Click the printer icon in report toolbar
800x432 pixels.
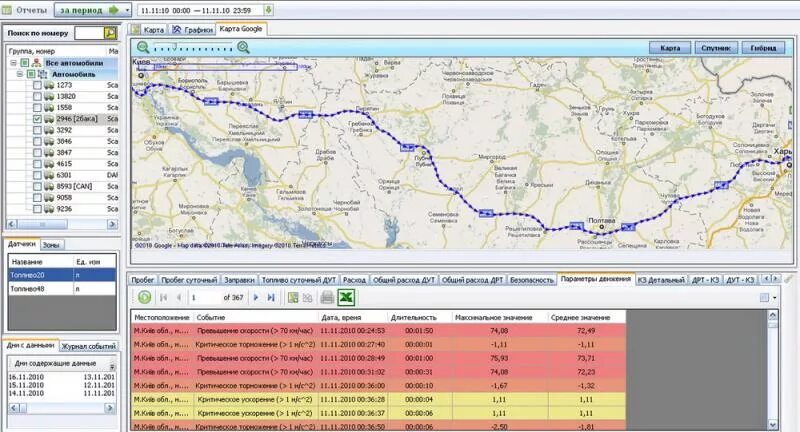point(327,297)
